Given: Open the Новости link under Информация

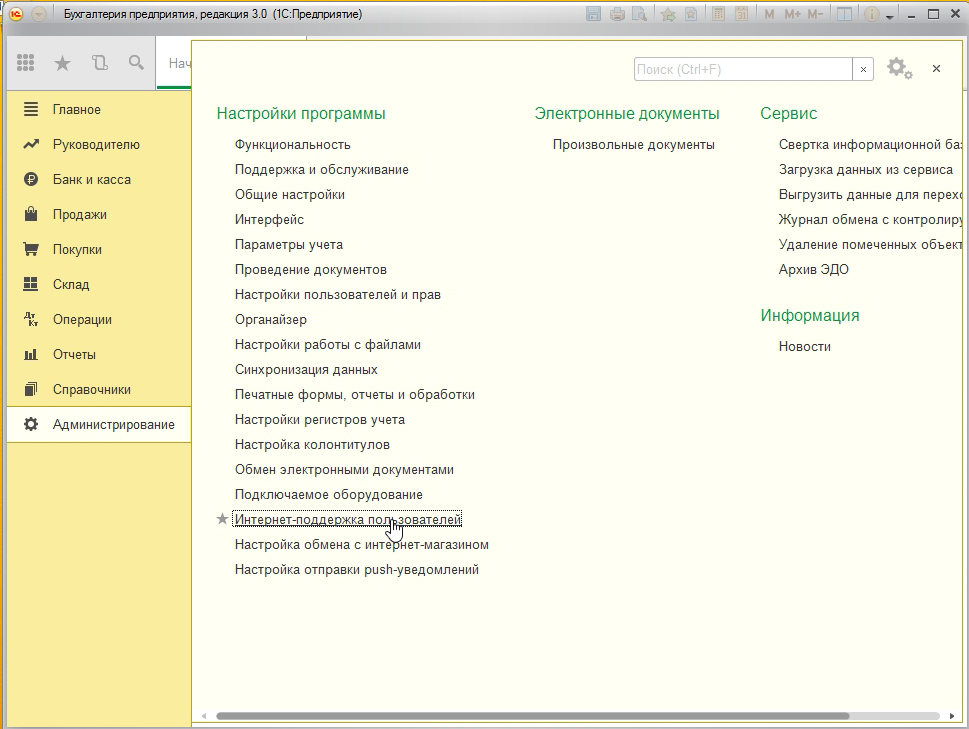Looking at the screenshot, I should coord(805,347).
